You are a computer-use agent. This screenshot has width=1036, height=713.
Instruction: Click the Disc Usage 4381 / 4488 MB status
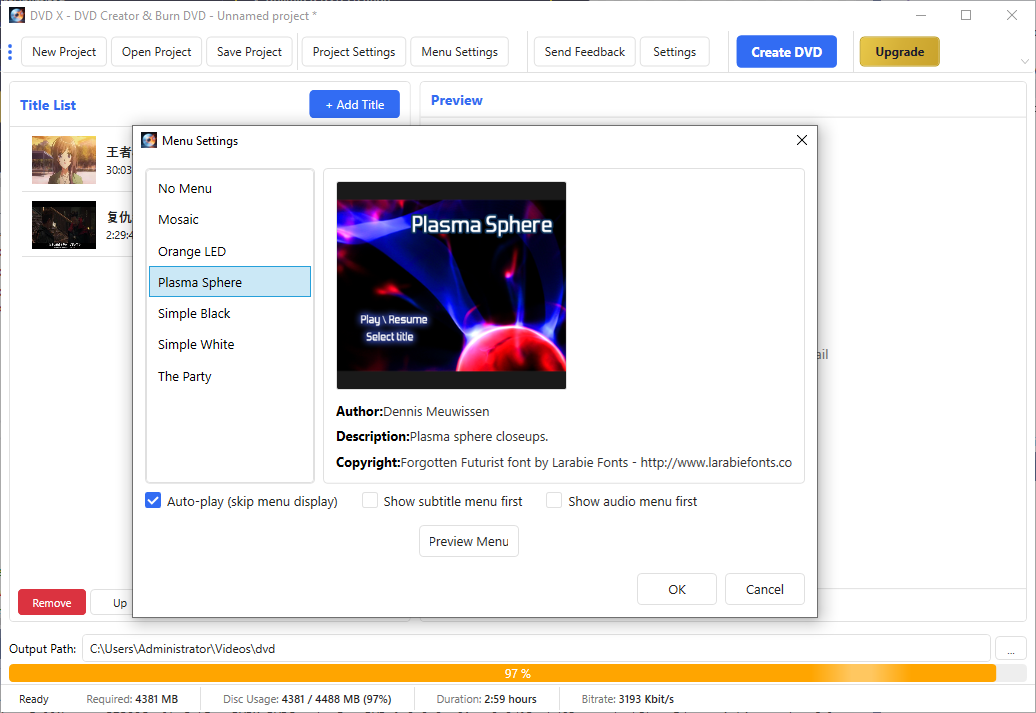tap(307, 698)
